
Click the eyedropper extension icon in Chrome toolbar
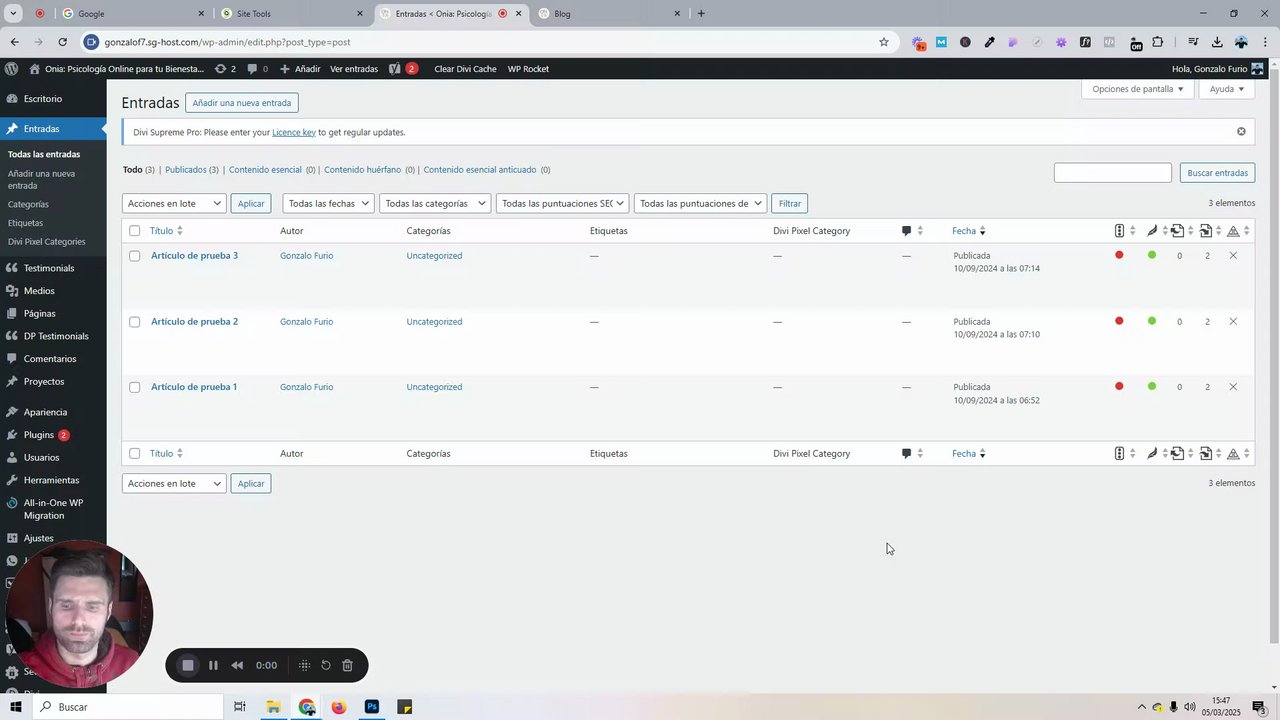tap(989, 42)
